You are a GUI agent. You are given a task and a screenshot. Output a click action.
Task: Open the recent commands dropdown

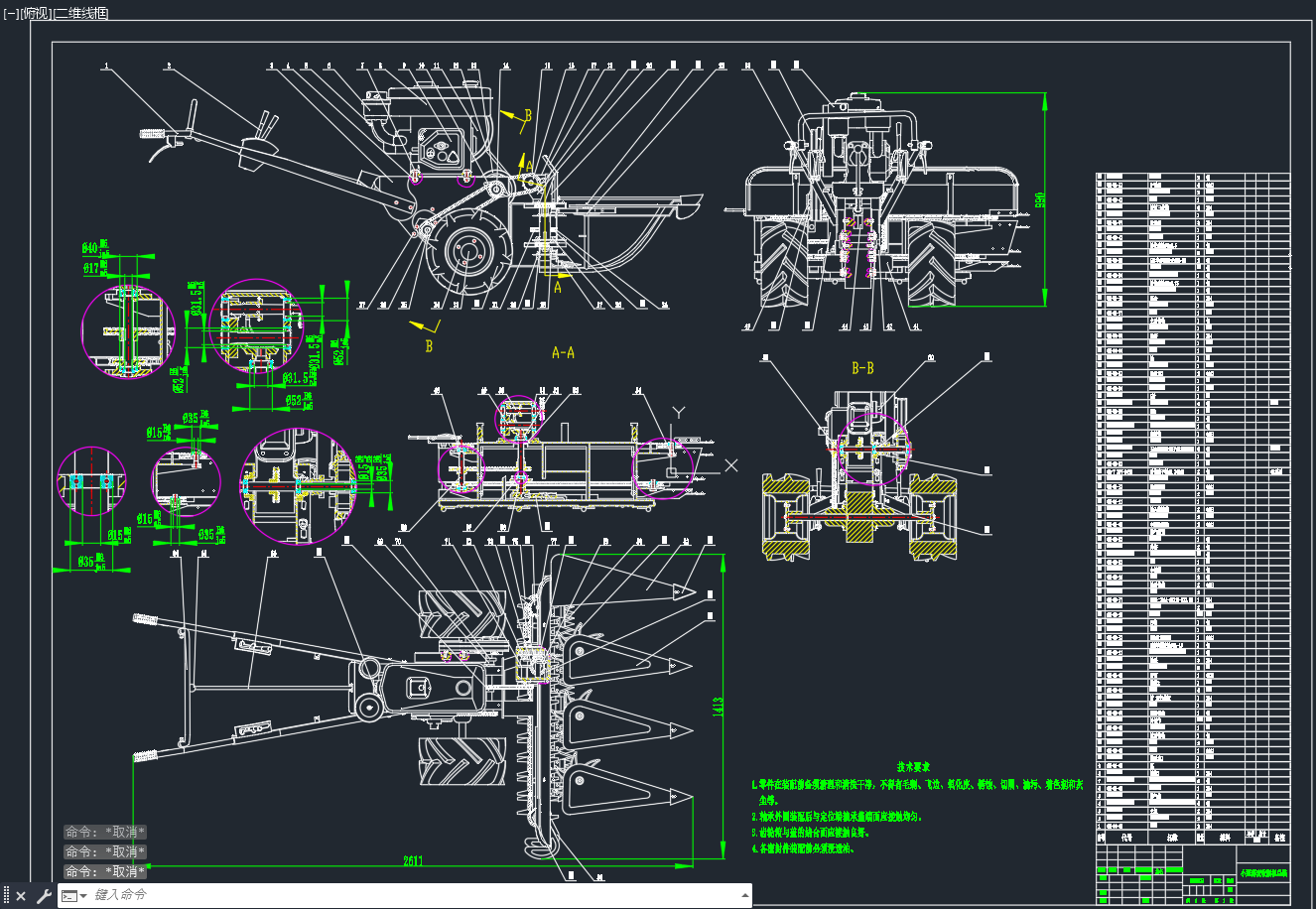point(74,896)
